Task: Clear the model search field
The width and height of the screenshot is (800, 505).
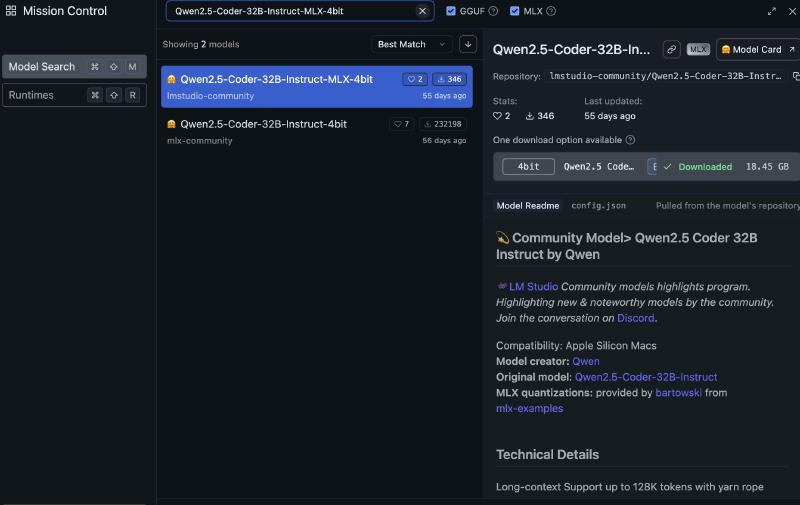Action: (422, 11)
